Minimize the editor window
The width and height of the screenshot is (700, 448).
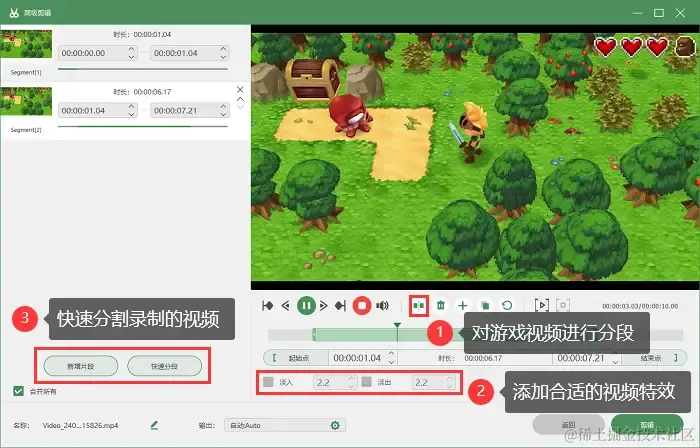[x=637, y=13]
